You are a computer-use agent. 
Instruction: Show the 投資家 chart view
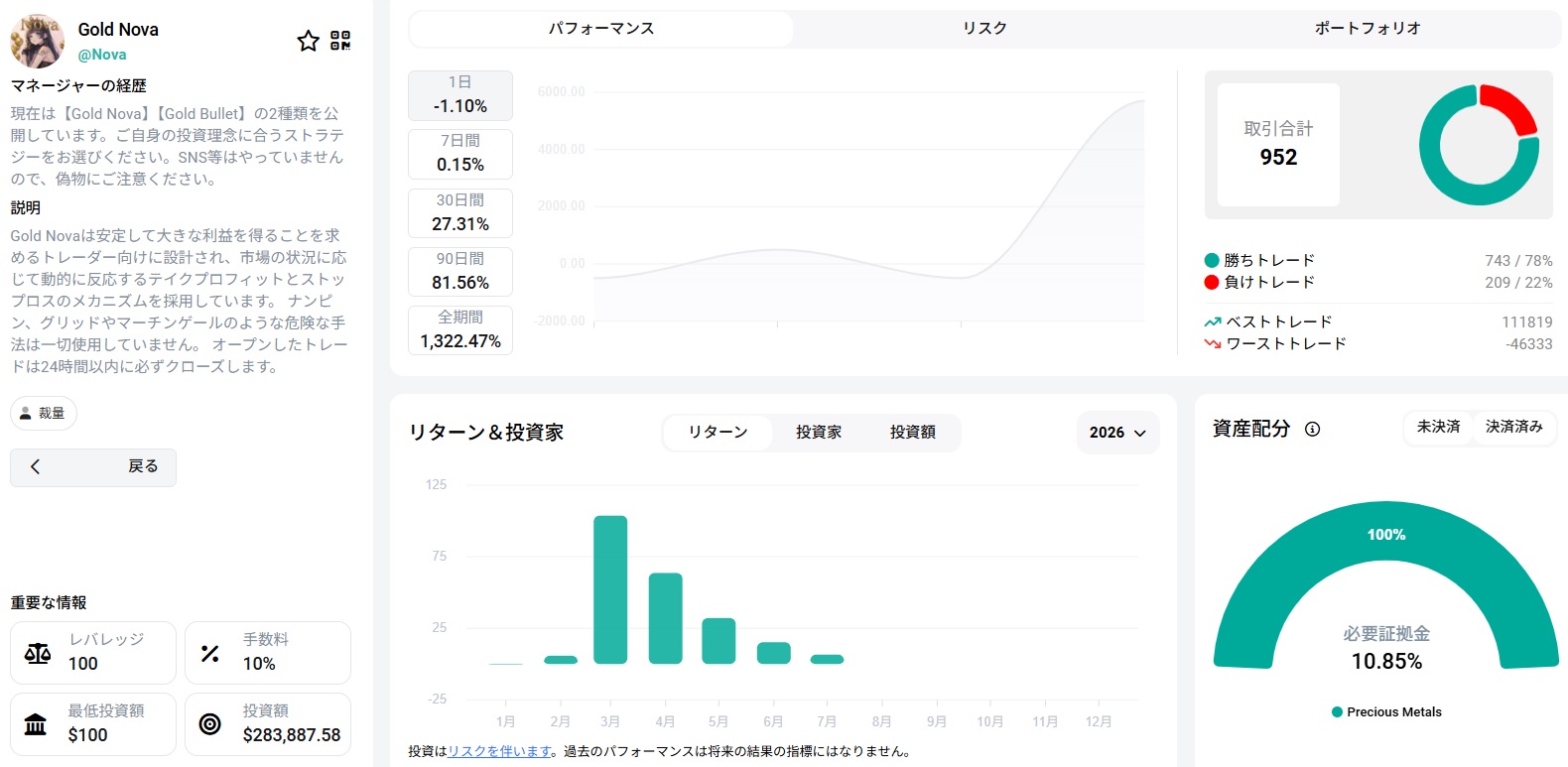819,433
